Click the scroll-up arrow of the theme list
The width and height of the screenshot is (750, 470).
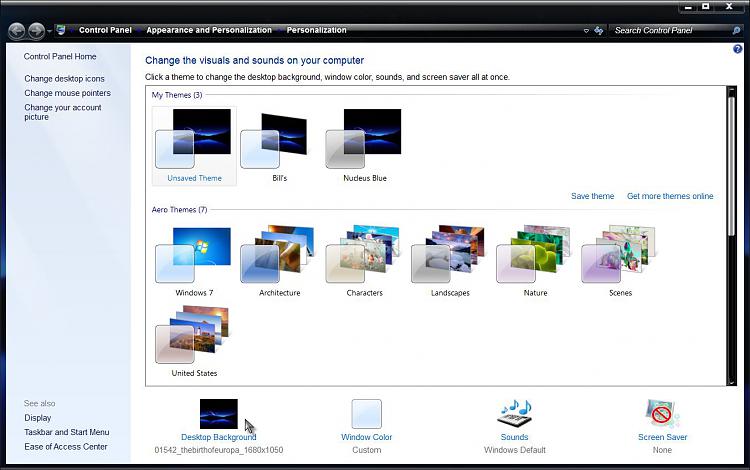[731, 90]
